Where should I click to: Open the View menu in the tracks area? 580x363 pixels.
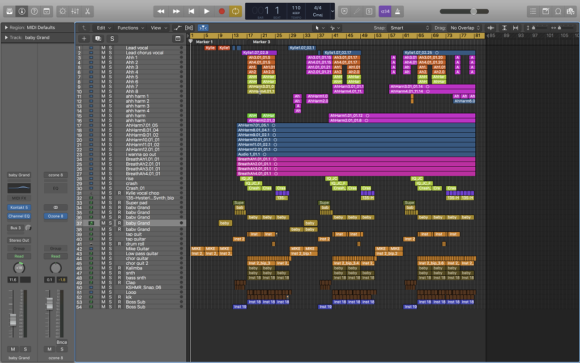pyautogui.click(x=159, y=28)
